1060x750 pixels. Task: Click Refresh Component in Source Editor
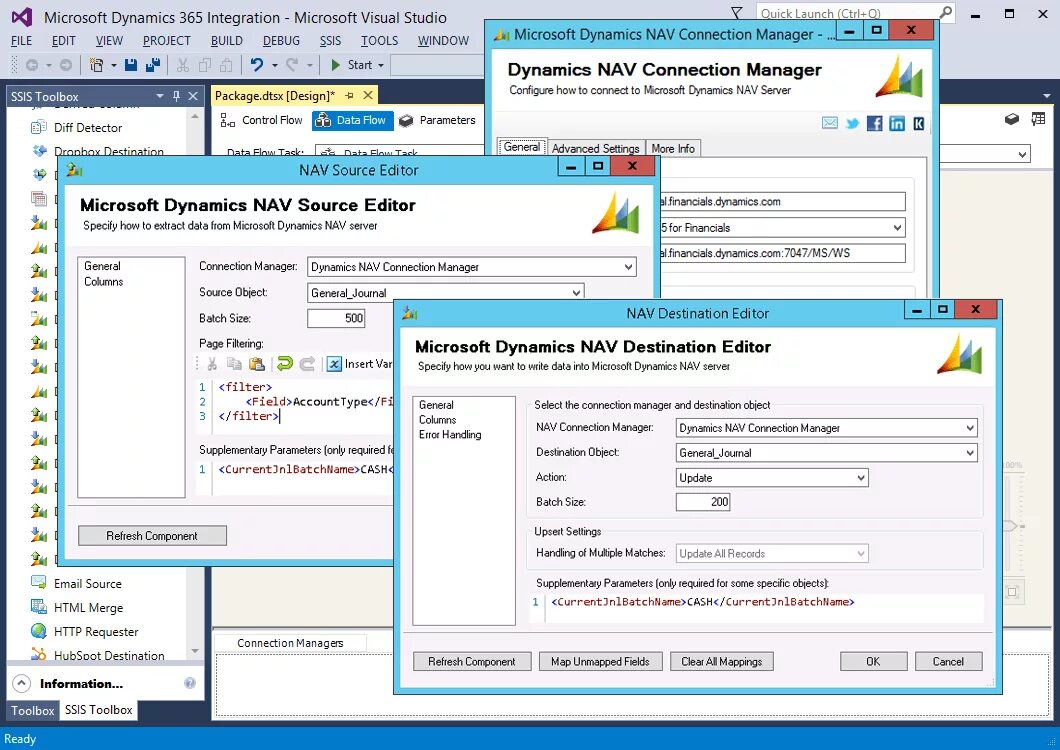click(152, 536)
